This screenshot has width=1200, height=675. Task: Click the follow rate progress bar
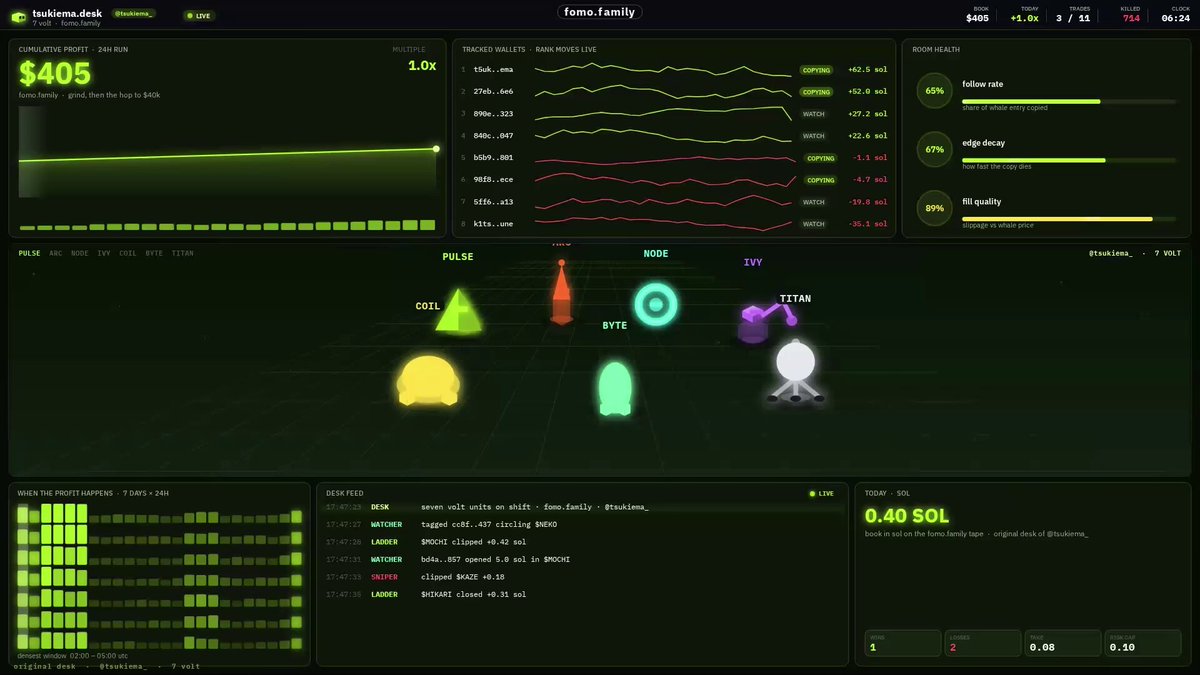[x=1072, y=101]
